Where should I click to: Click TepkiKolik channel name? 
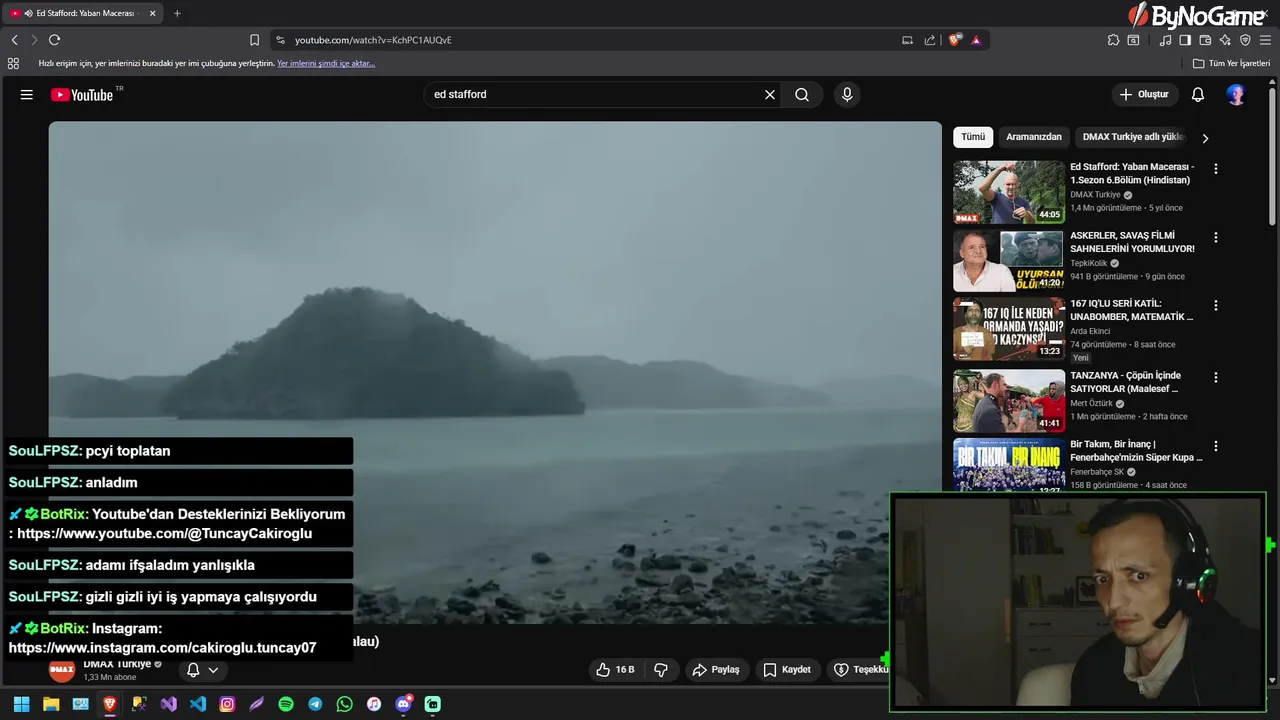[x=1089, y=263]
